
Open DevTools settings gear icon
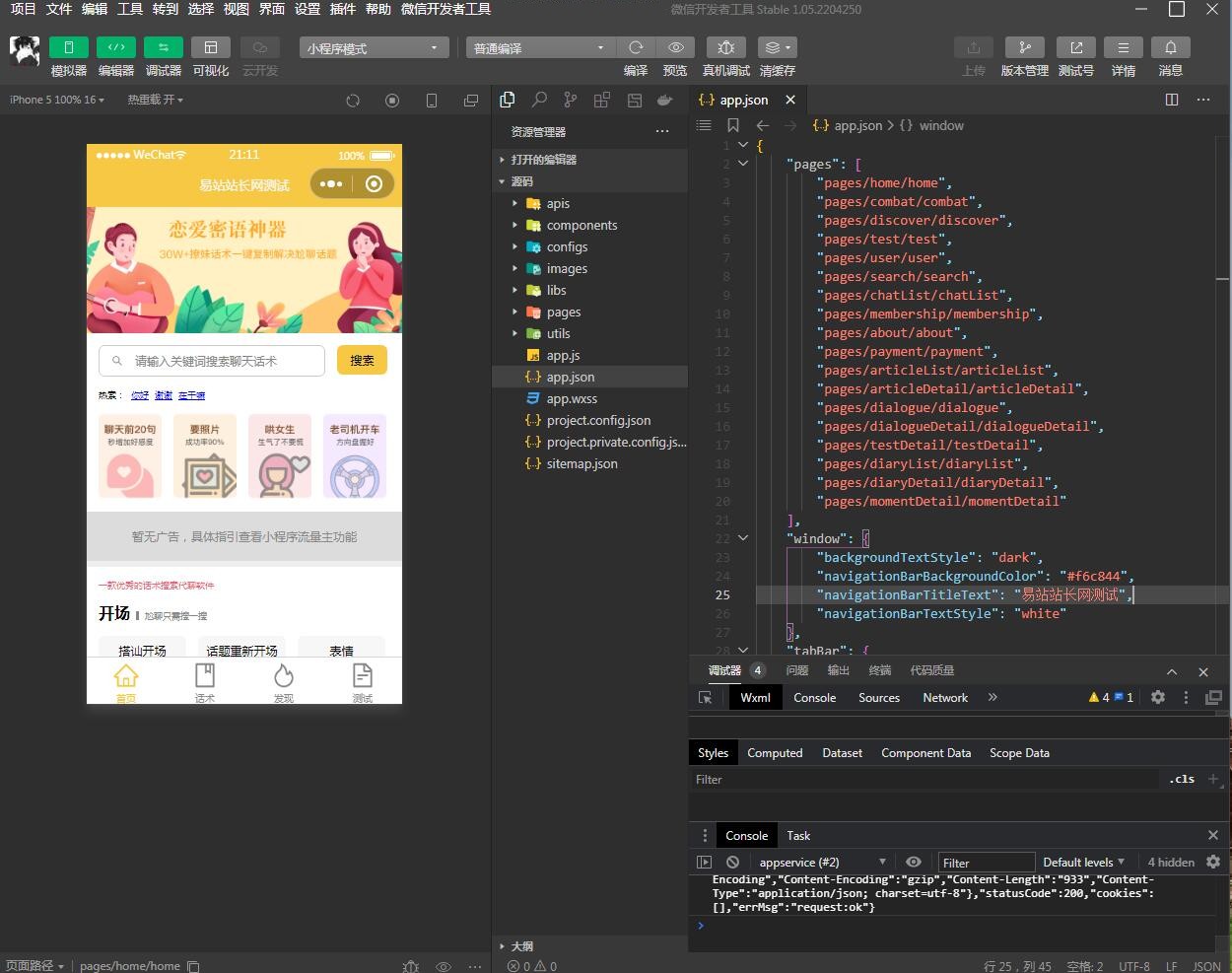(1158, 697)
